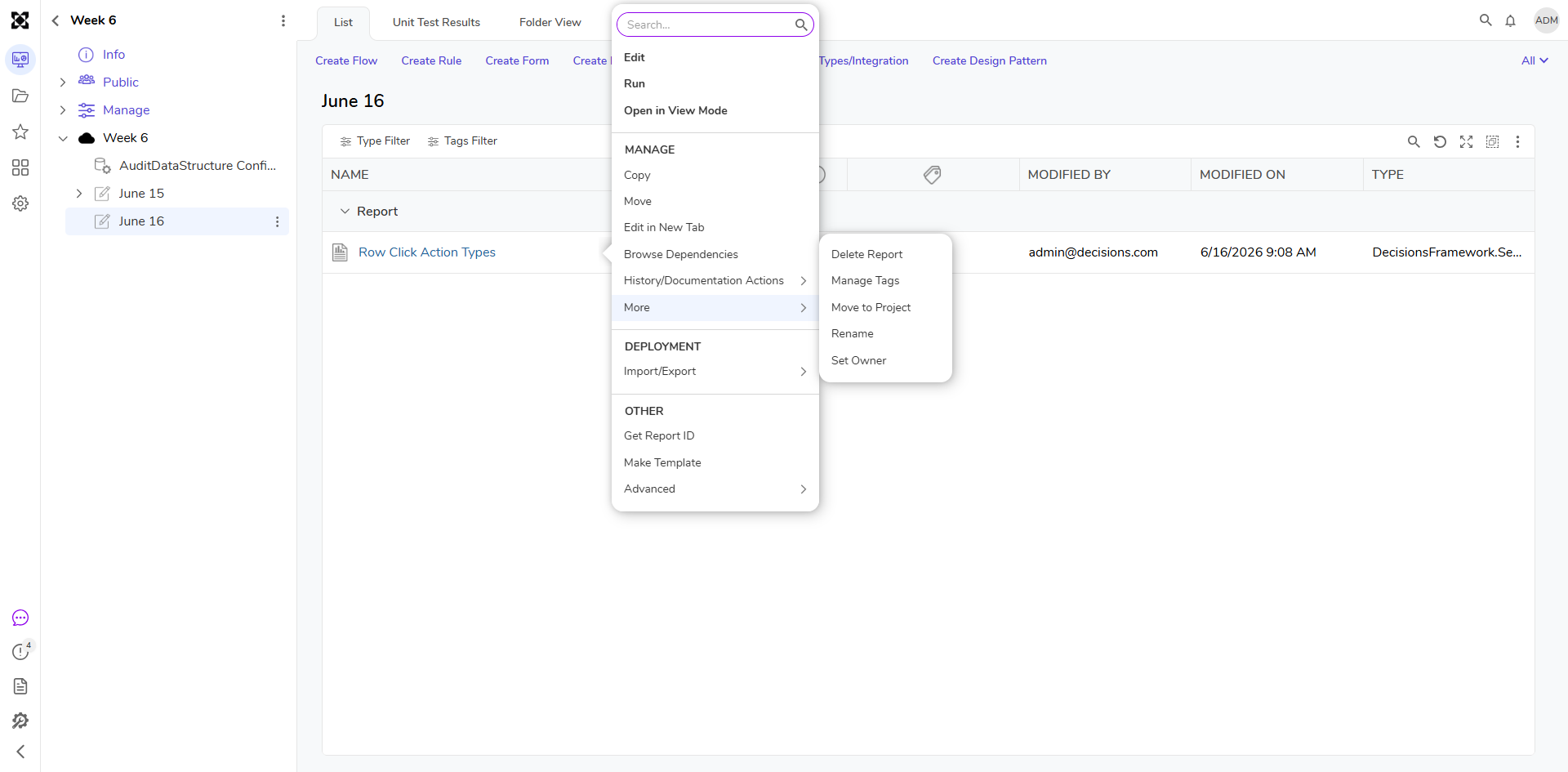The height and width of the screenshot is (772, 1568).
Task: Open the wrench tools sidebar icon
Action: tap(20, 721)
